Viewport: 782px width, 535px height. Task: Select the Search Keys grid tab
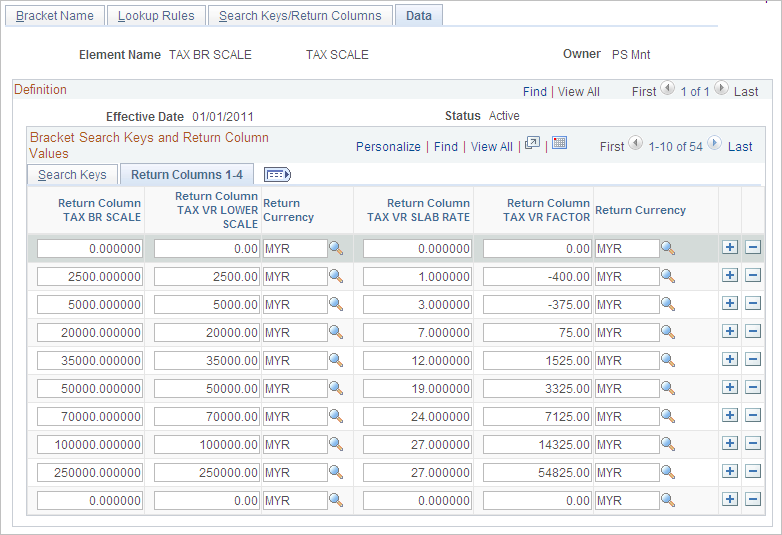click(72, 175)
